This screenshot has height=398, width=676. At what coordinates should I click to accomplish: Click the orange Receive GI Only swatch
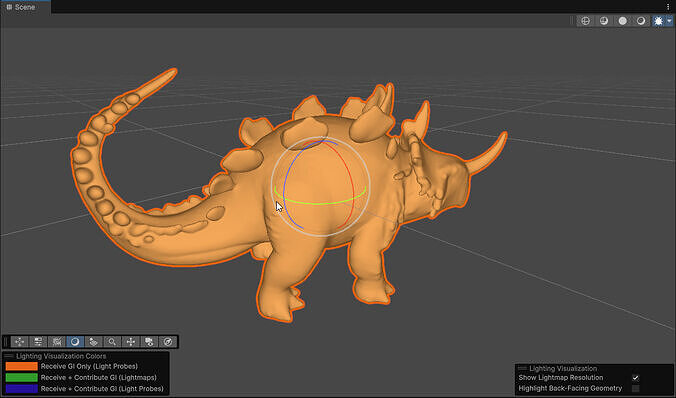pyautogui.click(x=22, y=366)
